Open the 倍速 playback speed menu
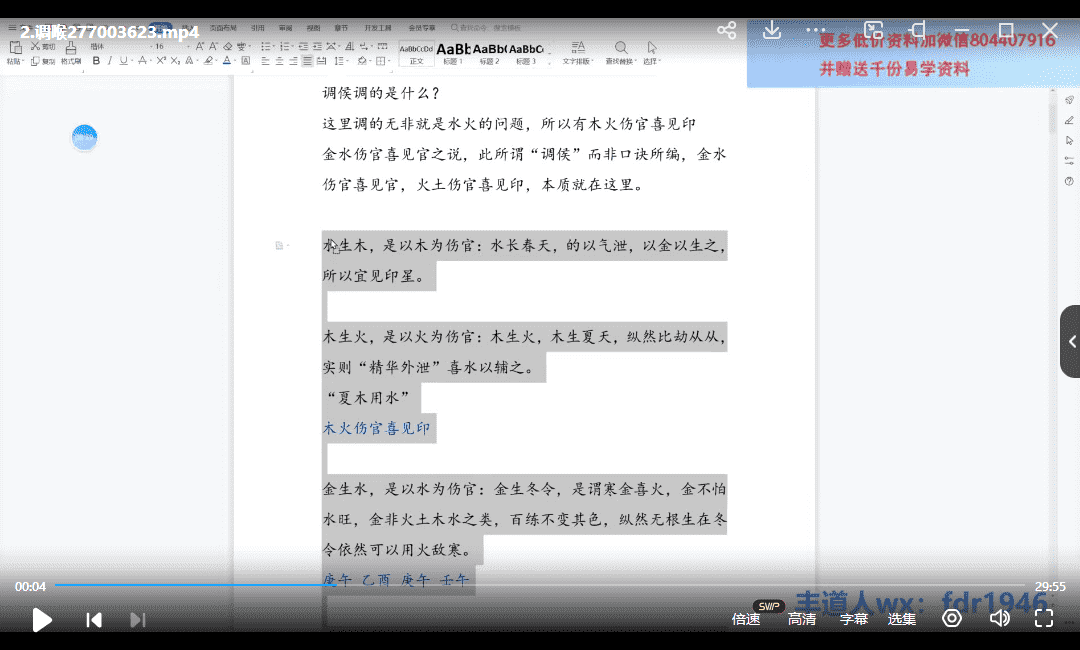The image size is (1080, 650). tap(746, 619)
